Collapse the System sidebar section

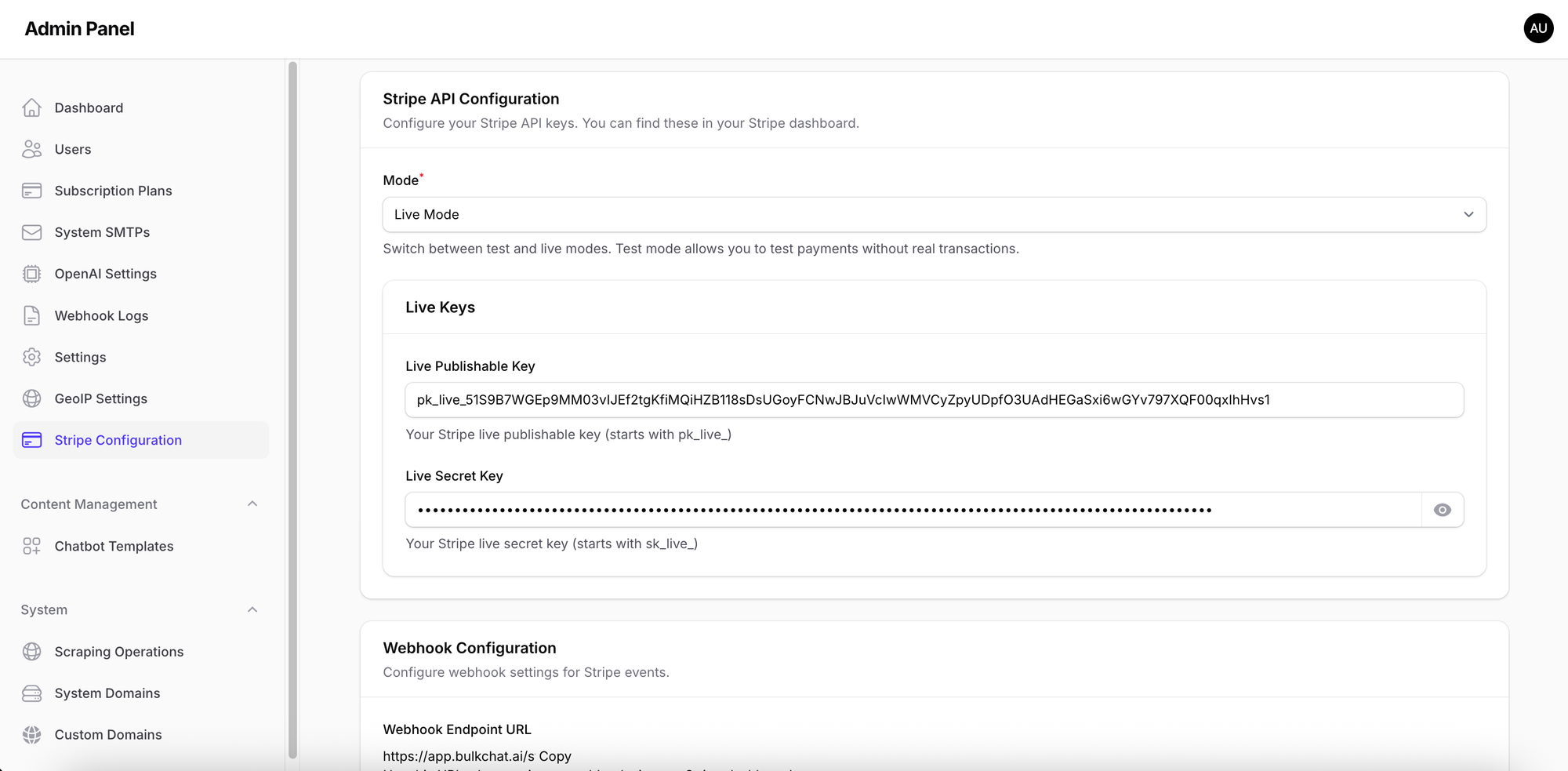(252, 609)
